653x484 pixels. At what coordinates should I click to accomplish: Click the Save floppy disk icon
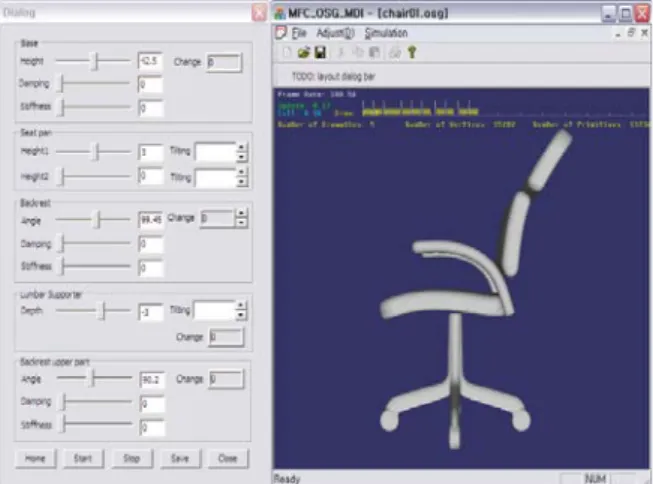pos(320,52)
